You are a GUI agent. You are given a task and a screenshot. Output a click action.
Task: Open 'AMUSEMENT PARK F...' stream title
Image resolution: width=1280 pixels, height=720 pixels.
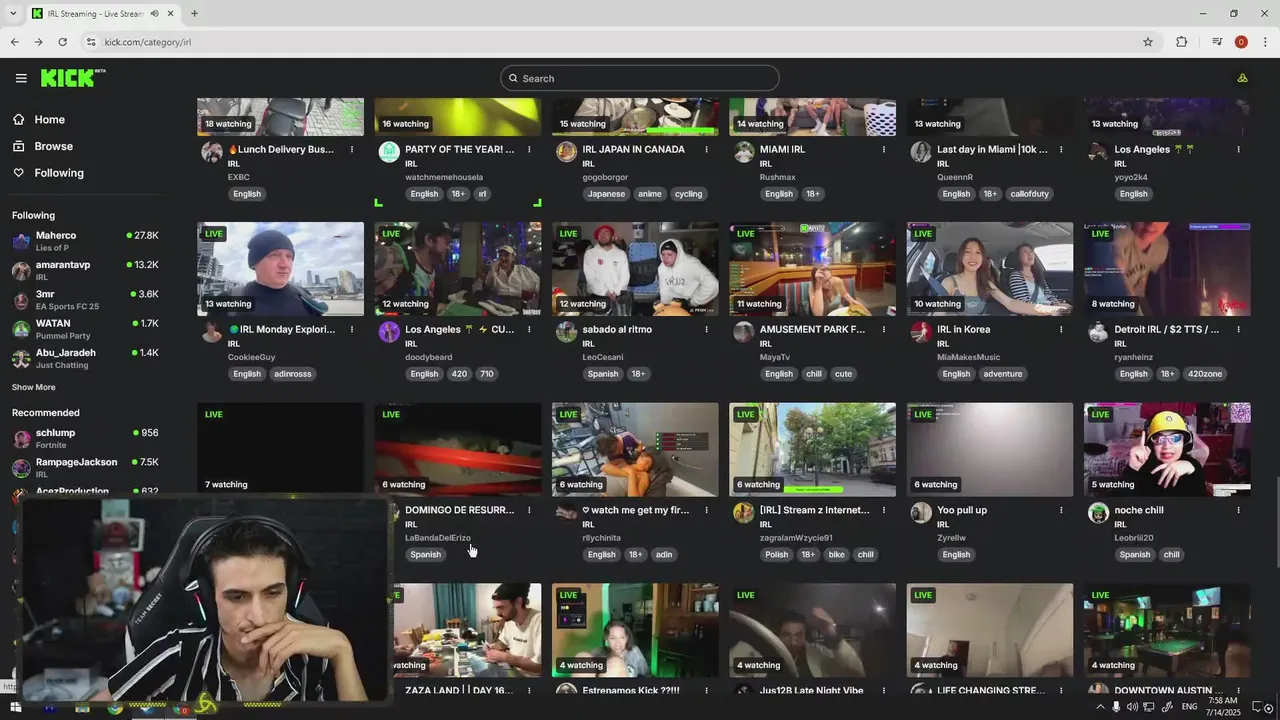click(812, 329)
